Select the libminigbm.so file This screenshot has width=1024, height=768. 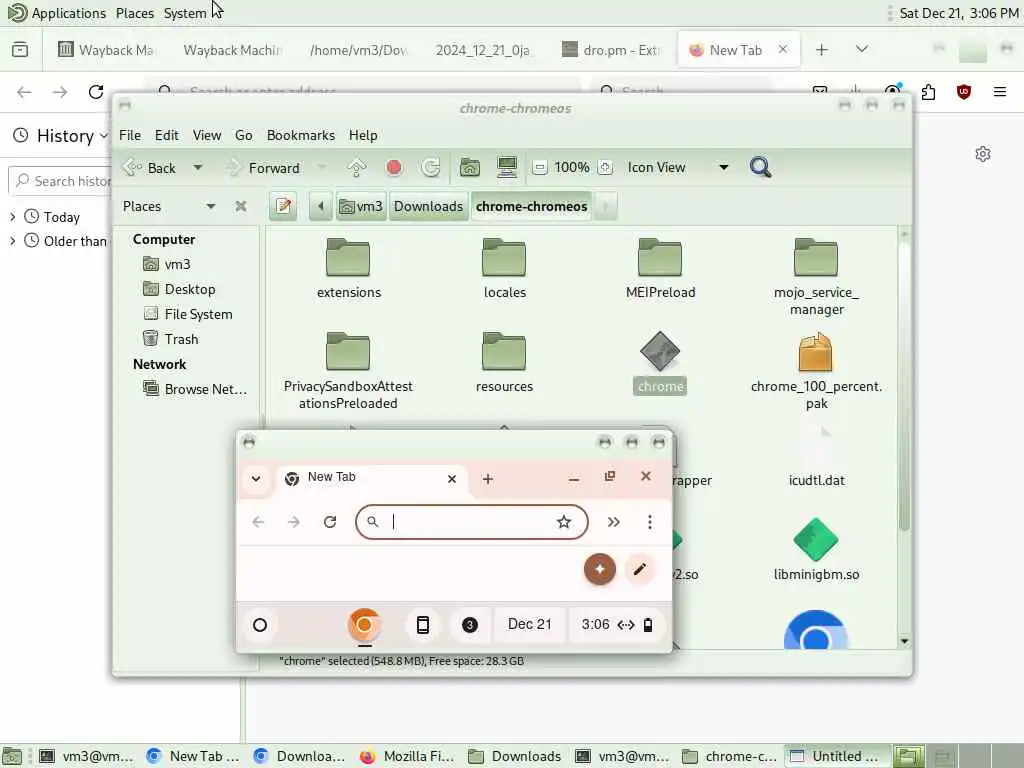click(x=816, y=550)
